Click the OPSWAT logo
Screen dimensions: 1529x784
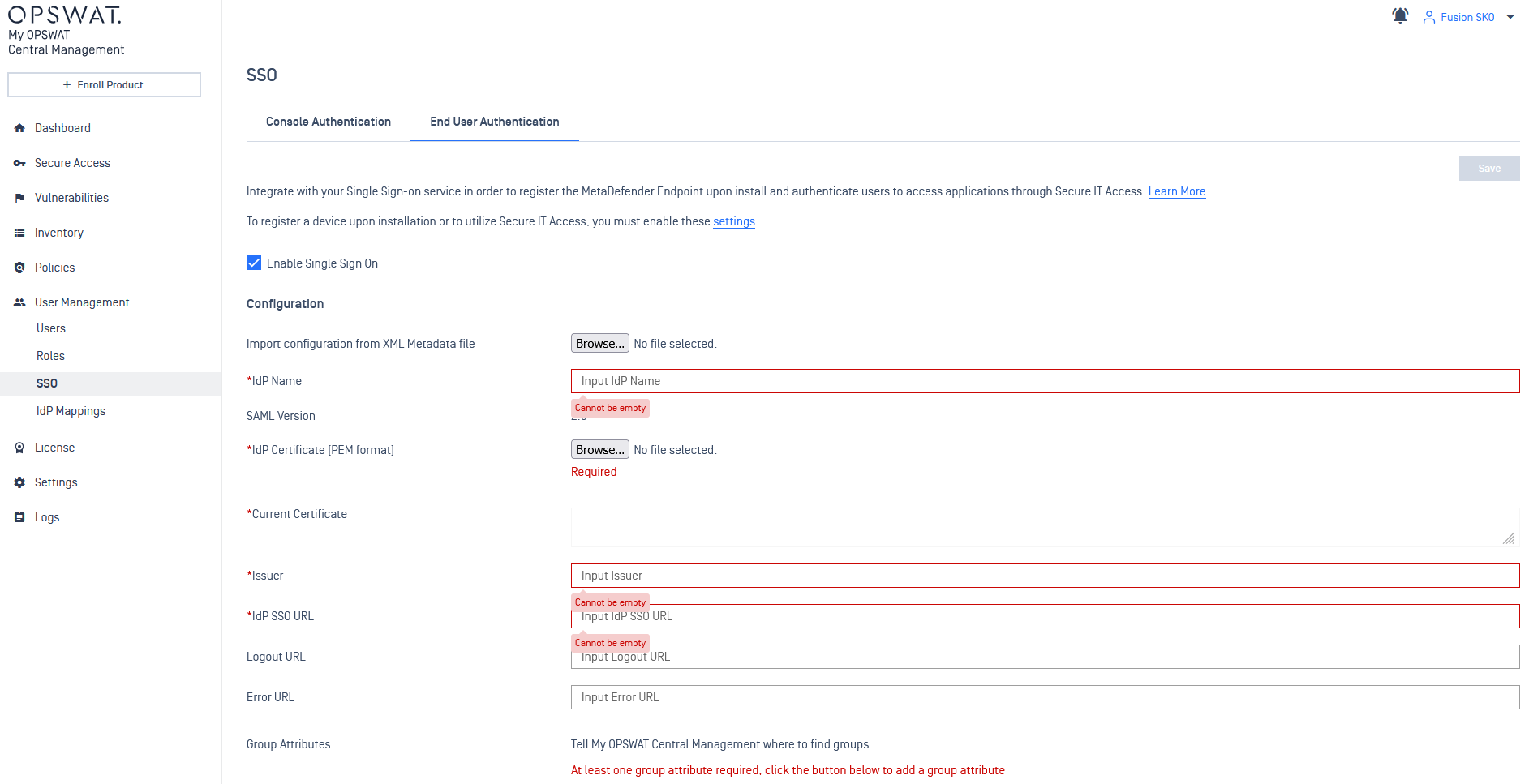point(65,15)
